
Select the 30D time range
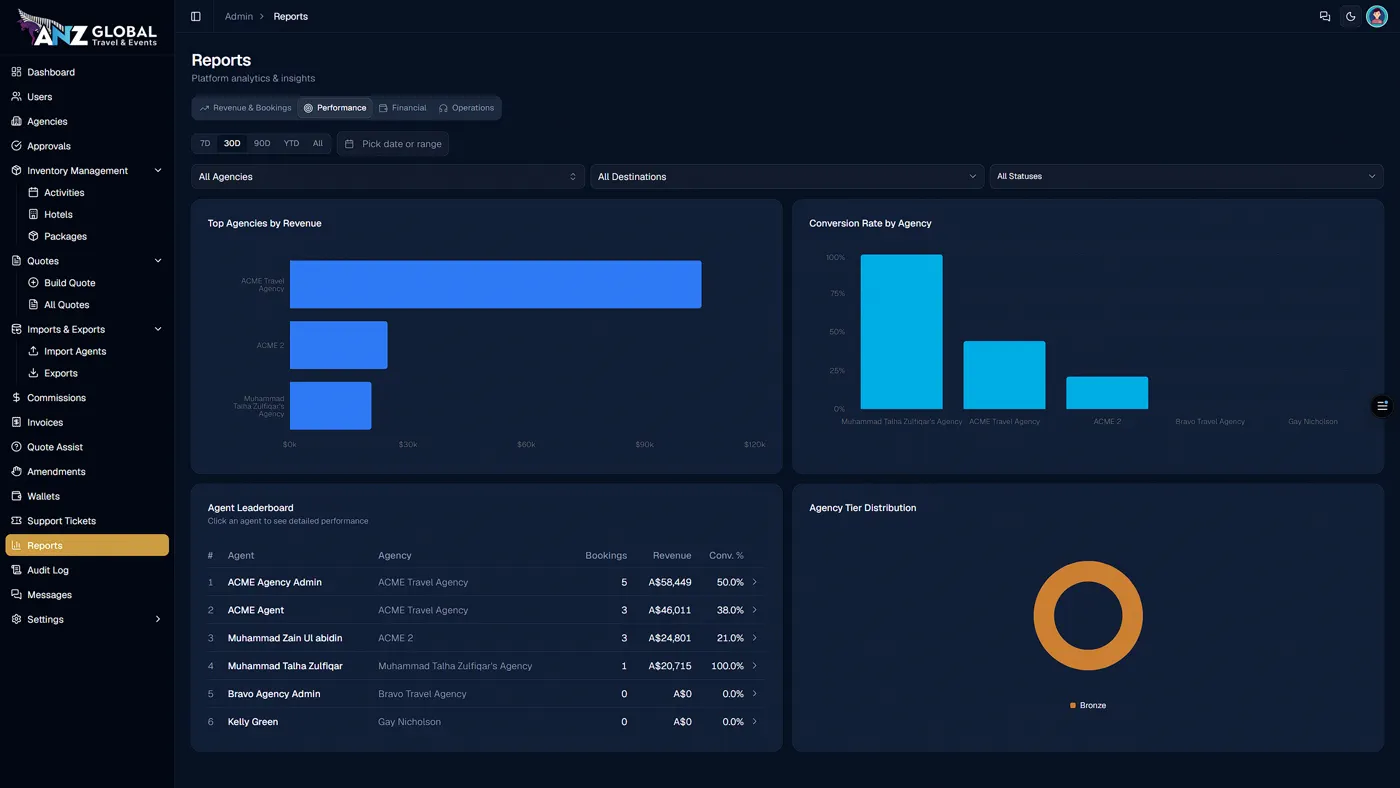[232, 143]
